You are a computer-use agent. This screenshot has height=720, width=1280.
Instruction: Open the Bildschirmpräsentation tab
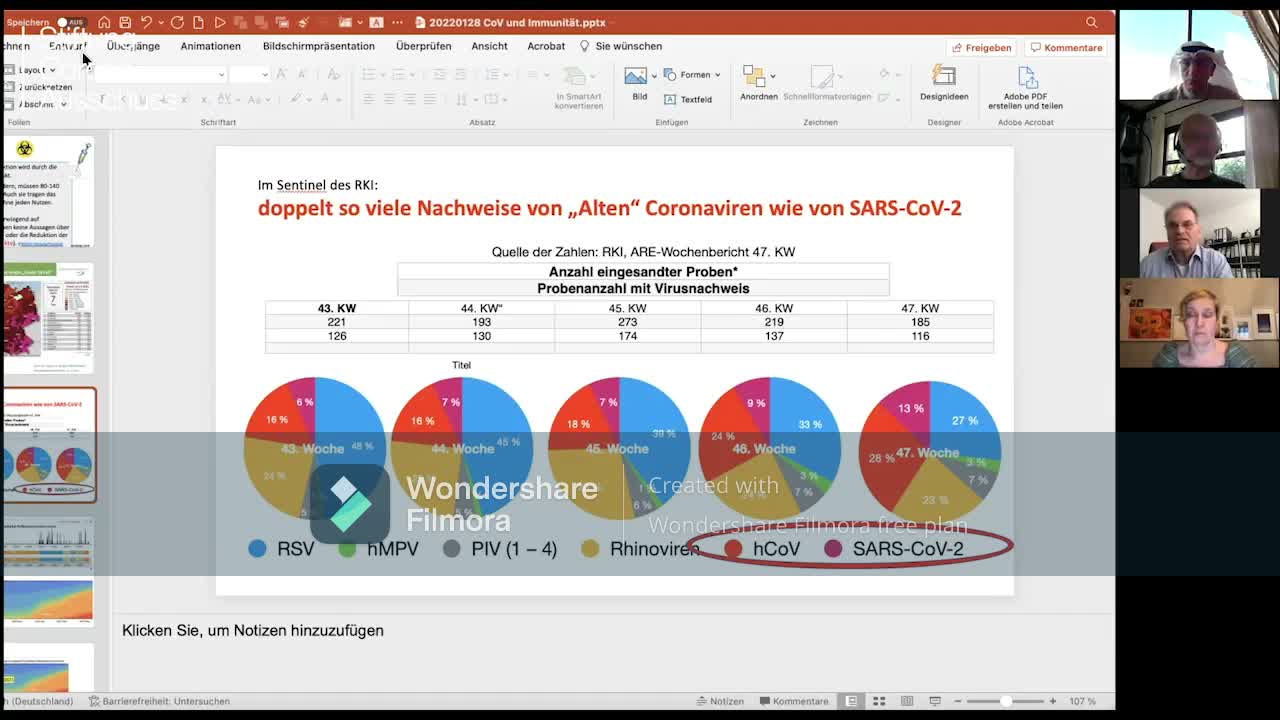click(318, 46)
